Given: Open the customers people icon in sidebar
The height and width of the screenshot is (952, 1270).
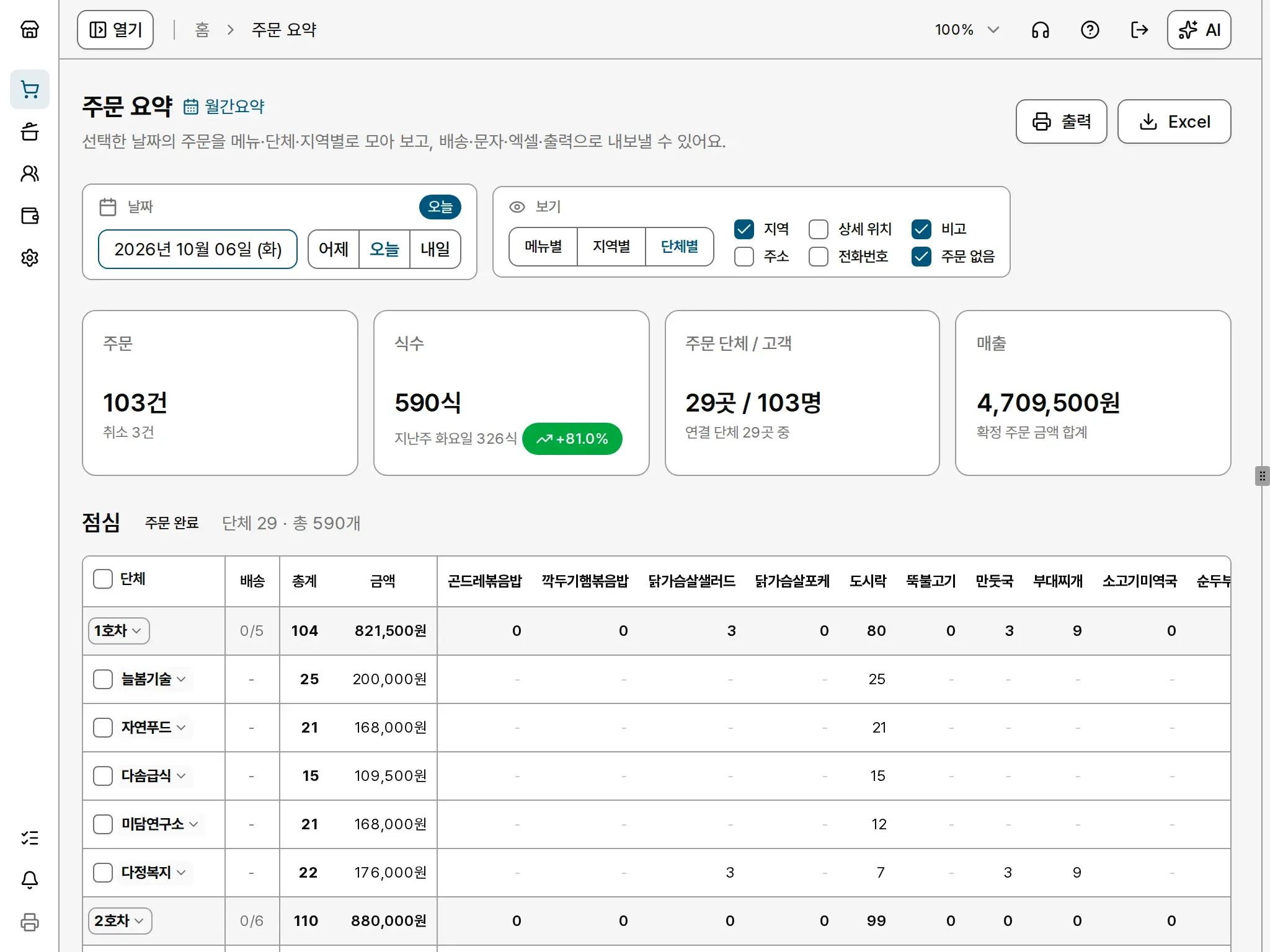Looking at the screenshot, I should [x=30, y=174].
